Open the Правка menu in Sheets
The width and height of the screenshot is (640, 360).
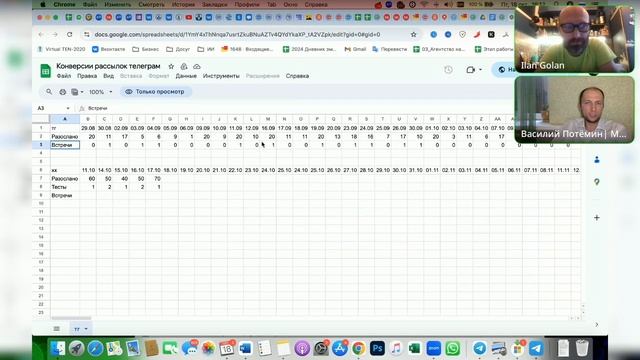pos(87,76)
